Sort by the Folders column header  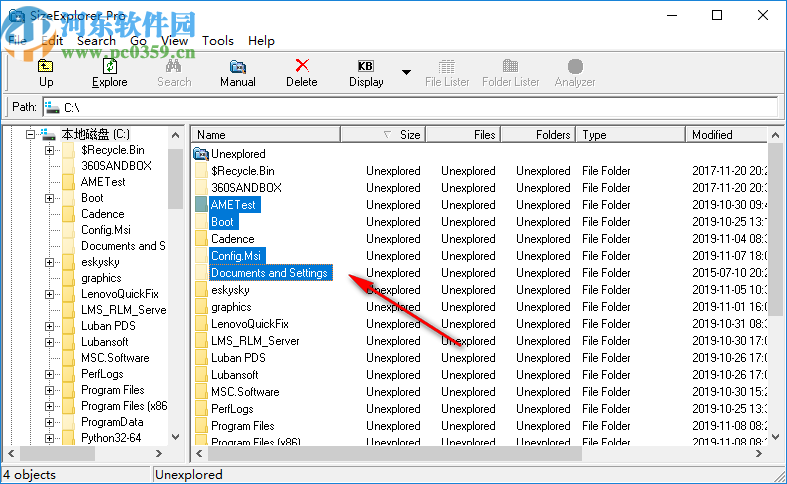tap(538, 135)
